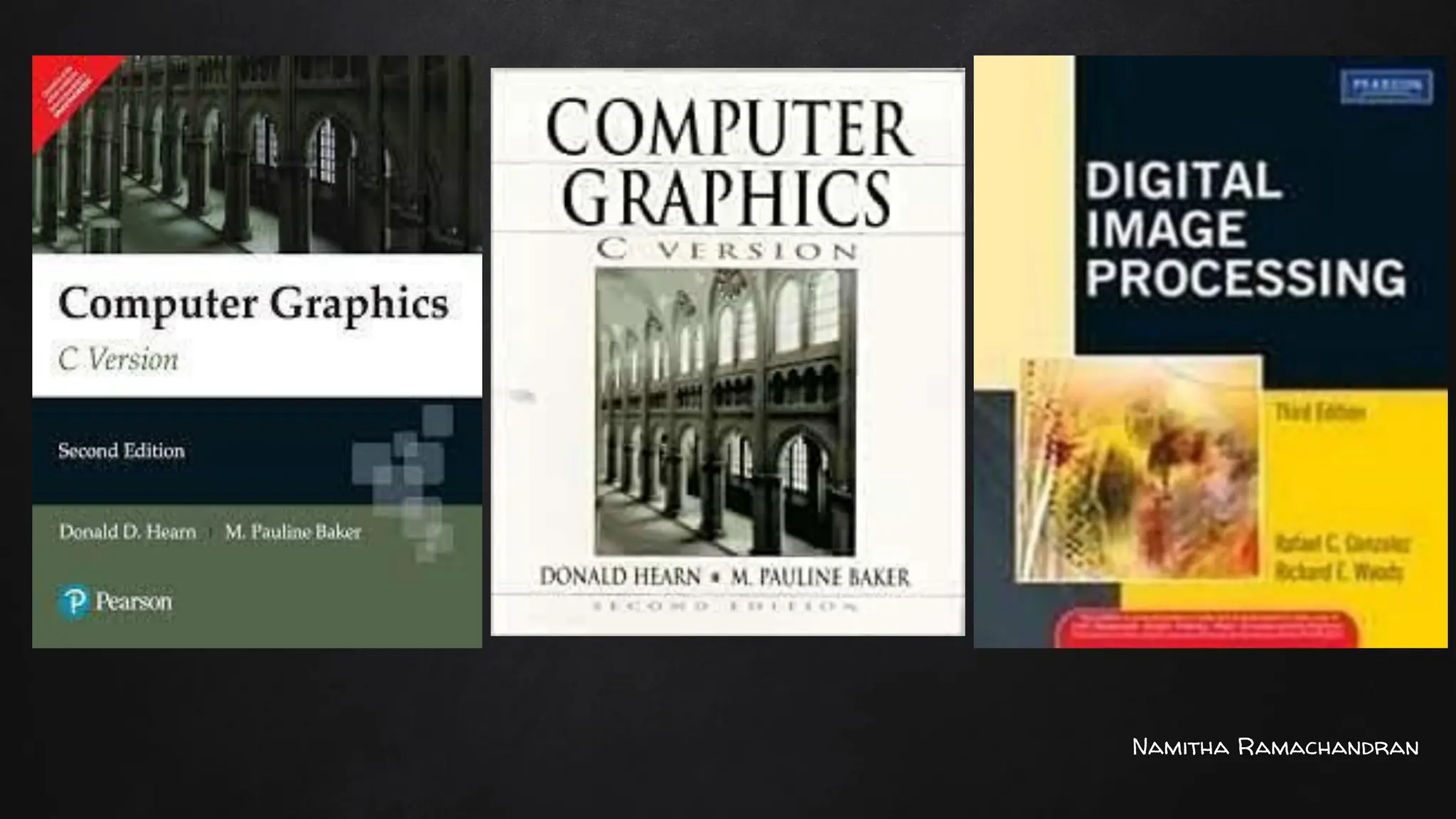This screenshot has height=819, width=1456.
Task: Click the orange abstract artwork on right book
Action: click(x=1140, y=469)
